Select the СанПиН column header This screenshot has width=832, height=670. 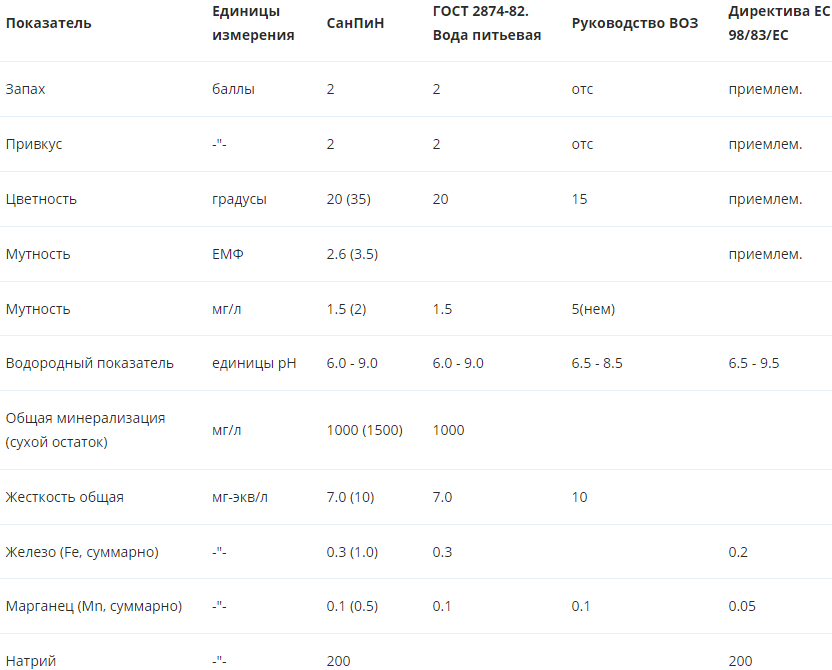point(355,23)
